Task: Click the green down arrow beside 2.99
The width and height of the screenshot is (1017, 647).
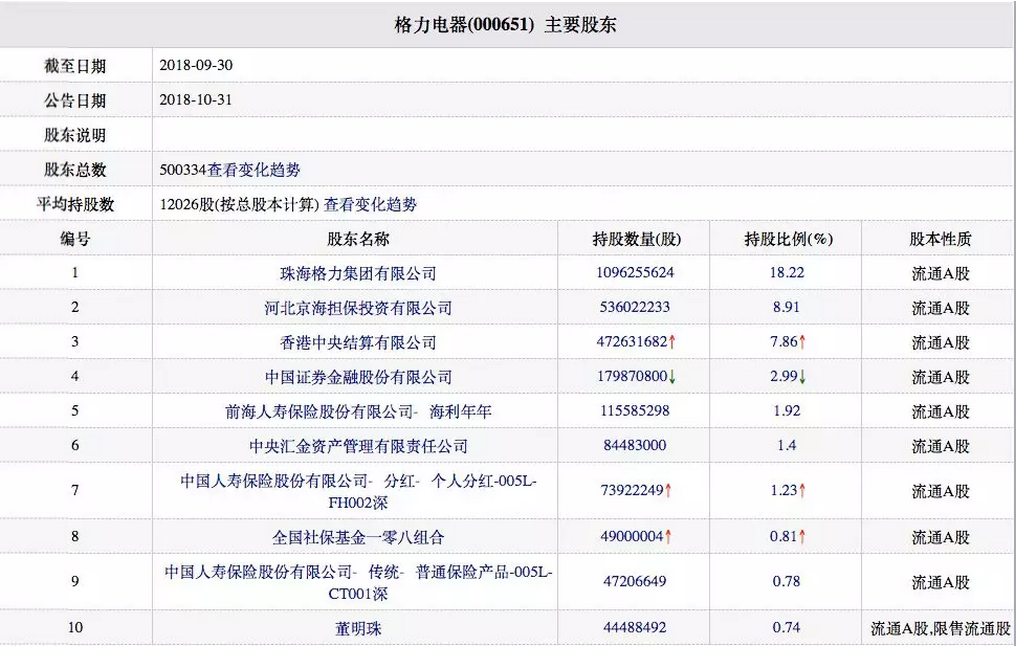Action: (802, 377)
